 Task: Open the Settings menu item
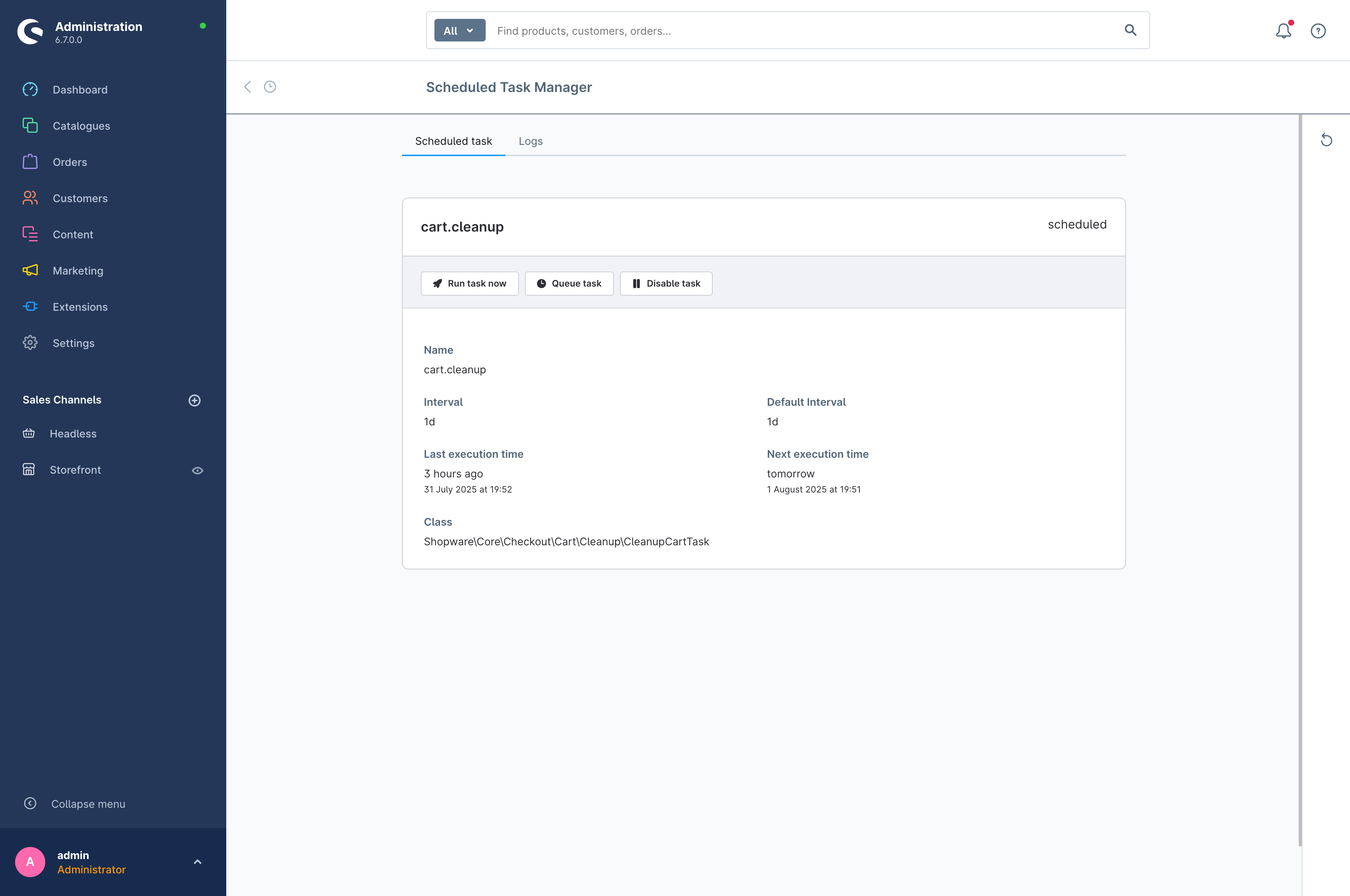73,343
